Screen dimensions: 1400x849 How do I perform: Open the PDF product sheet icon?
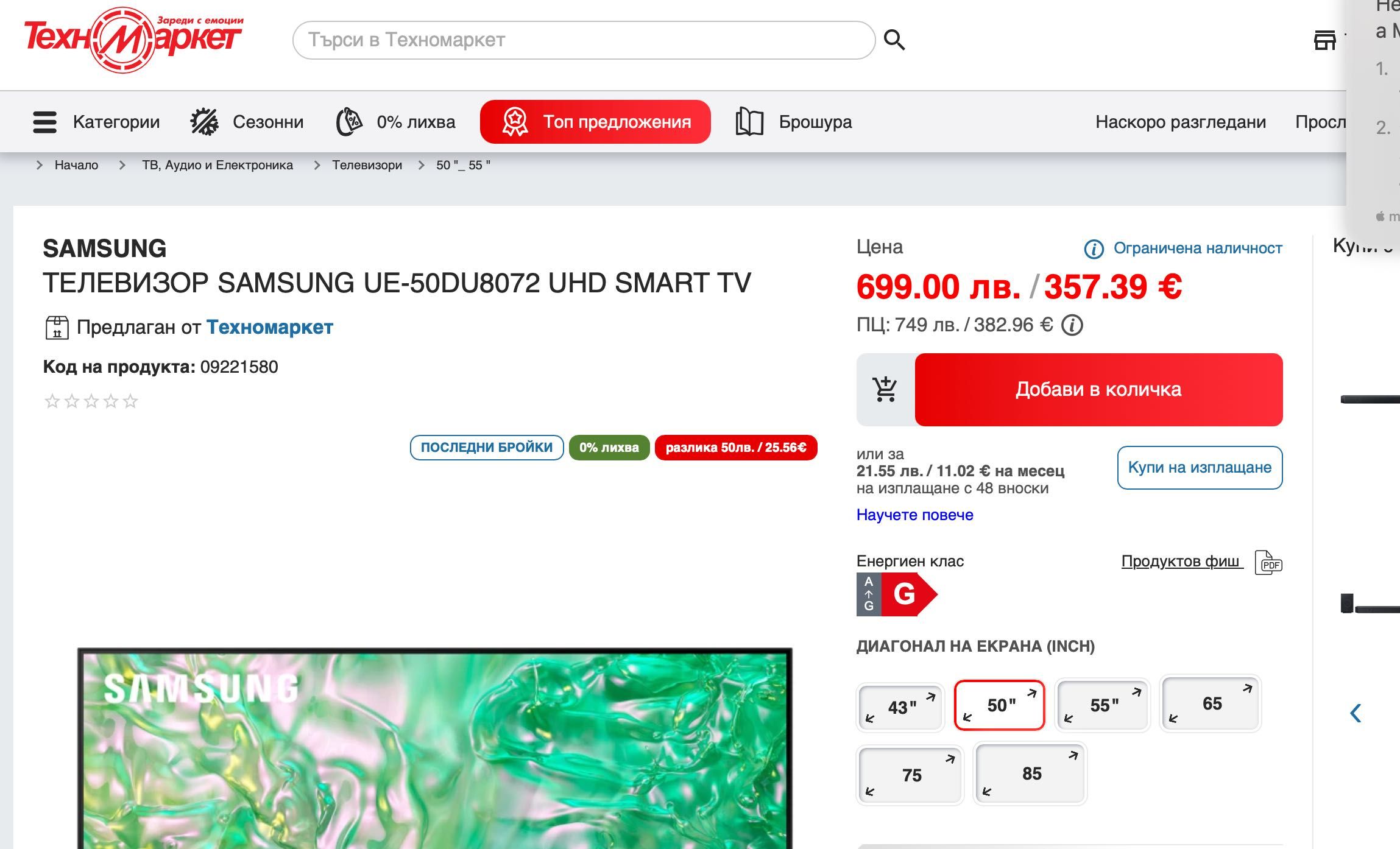(1268, 563)
